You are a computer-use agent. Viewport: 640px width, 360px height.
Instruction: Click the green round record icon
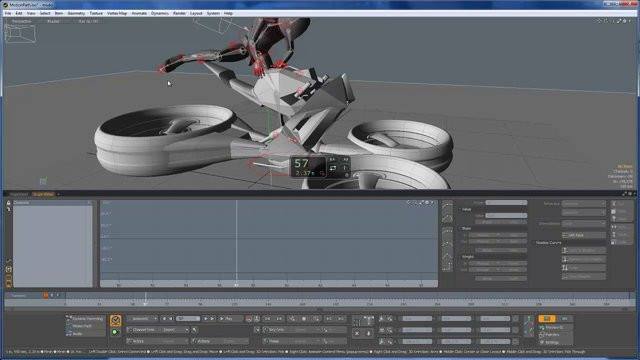(x=115, y=332)
